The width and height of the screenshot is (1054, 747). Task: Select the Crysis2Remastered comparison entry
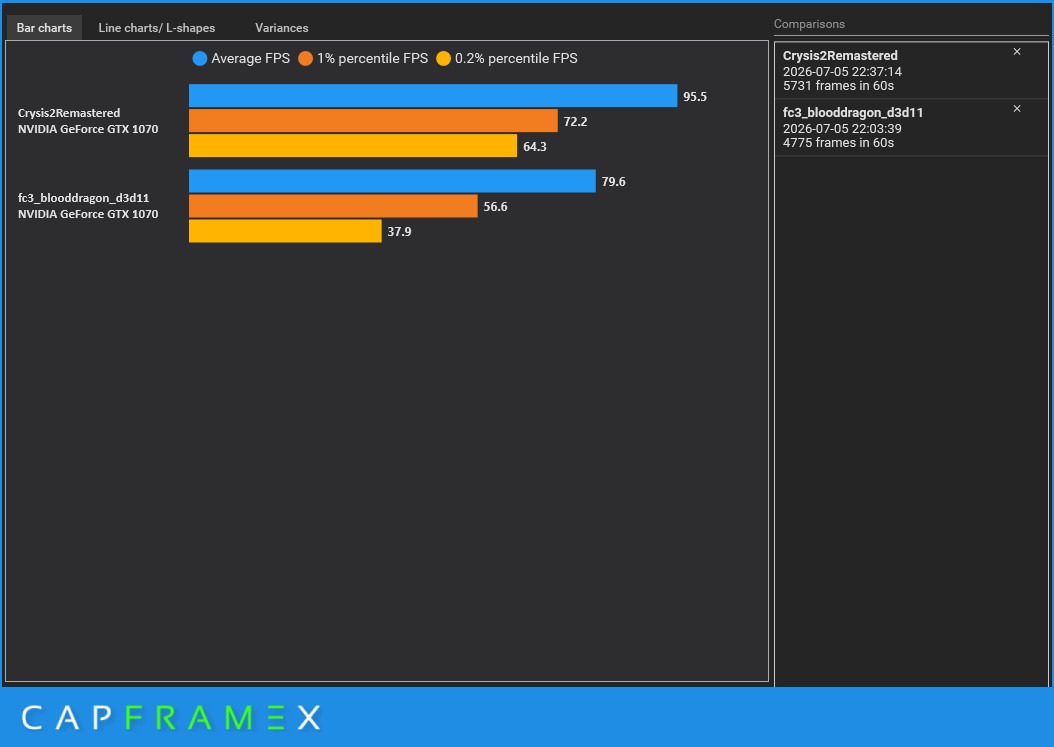pyautogui.click(x=911, y=71)
